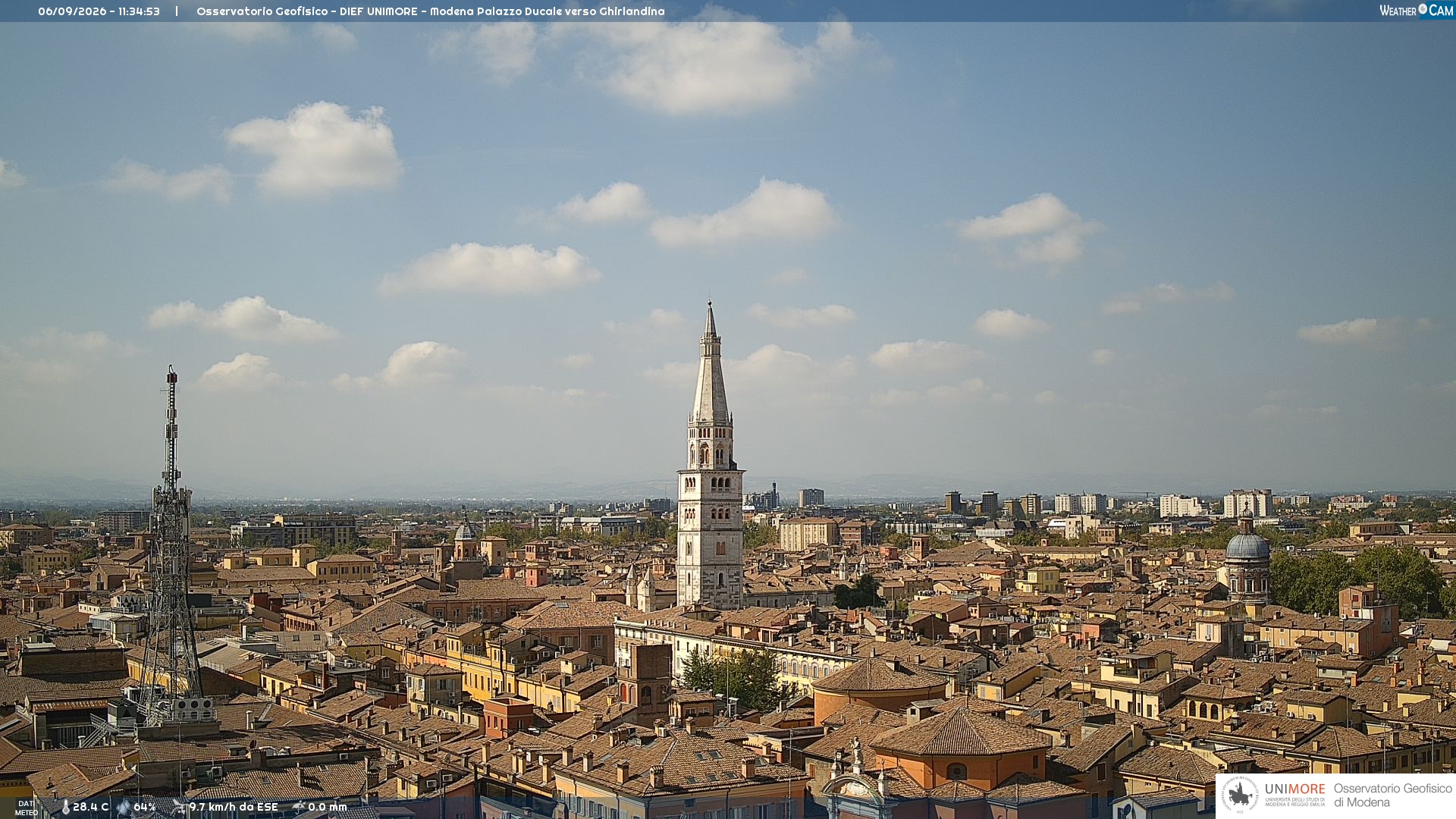Click the thermometer temperature icon
The width and height of the screenshot is (1456, 819).
point(65,808)
